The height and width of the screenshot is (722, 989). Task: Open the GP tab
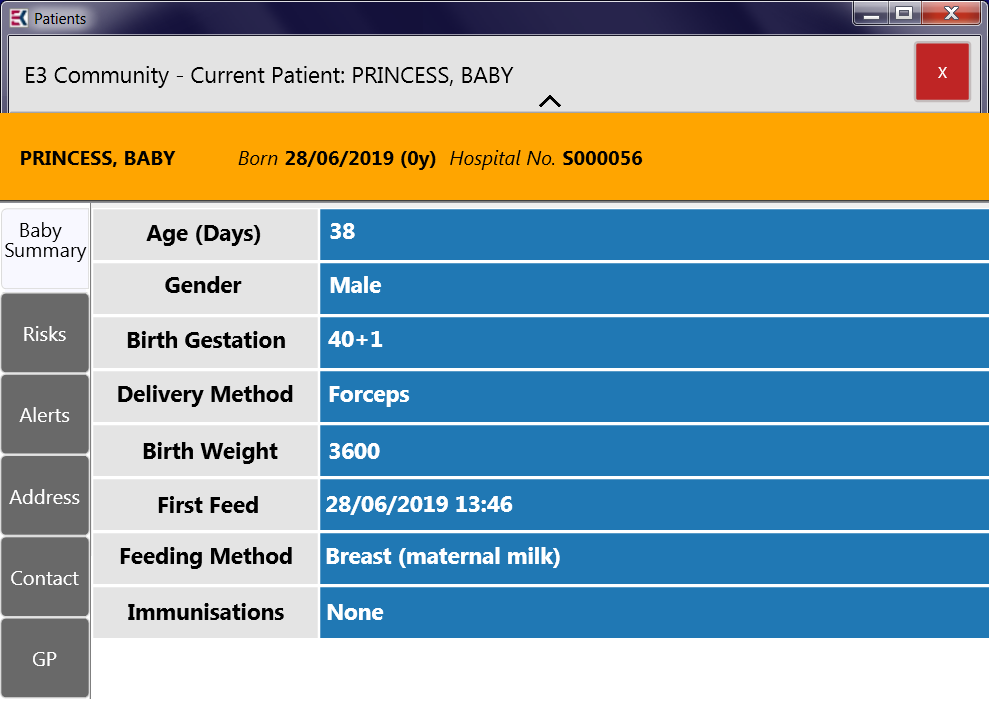click(x=45, y=658)
